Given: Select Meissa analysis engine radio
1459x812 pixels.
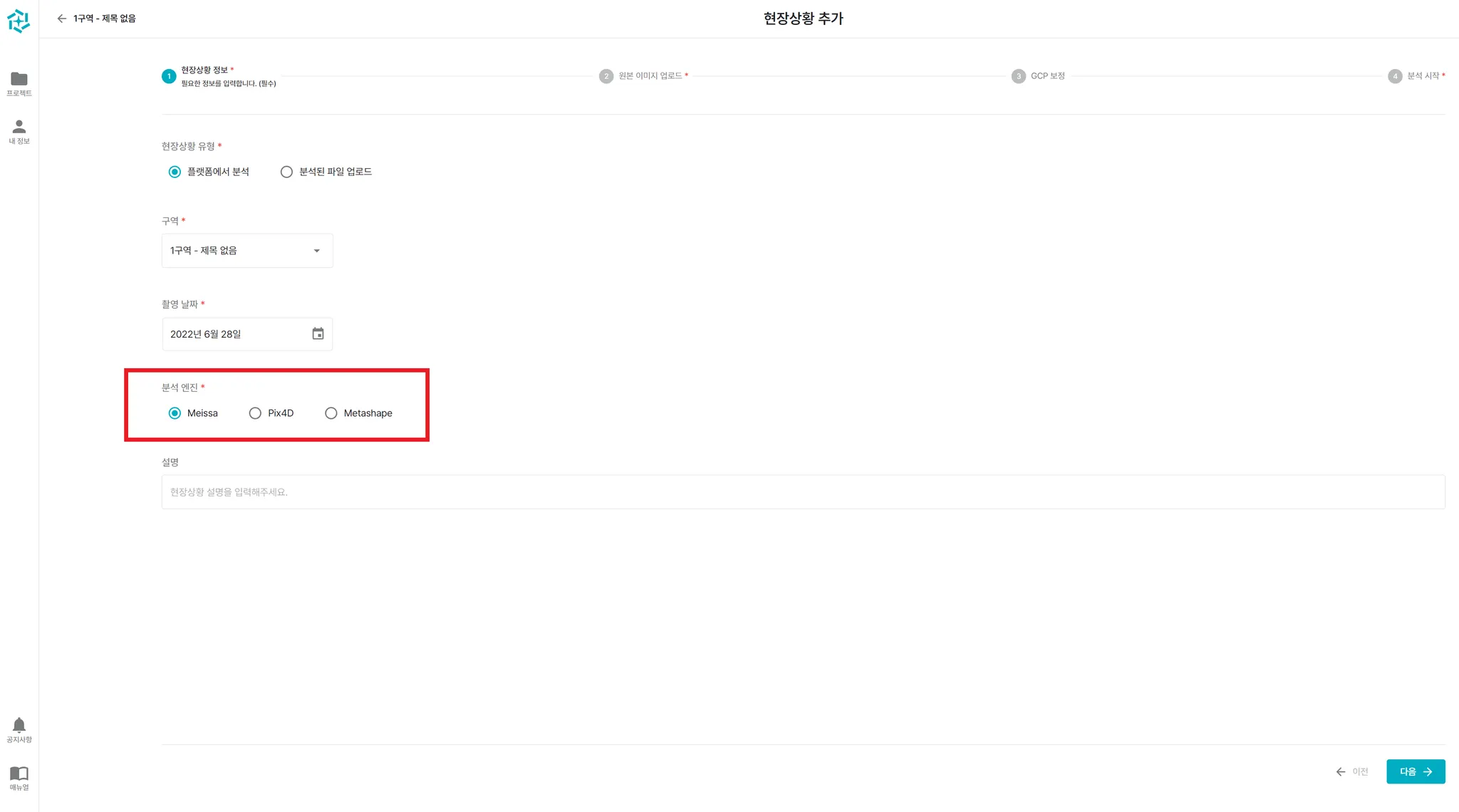Looking at the screenshot, I should [175, 413].
